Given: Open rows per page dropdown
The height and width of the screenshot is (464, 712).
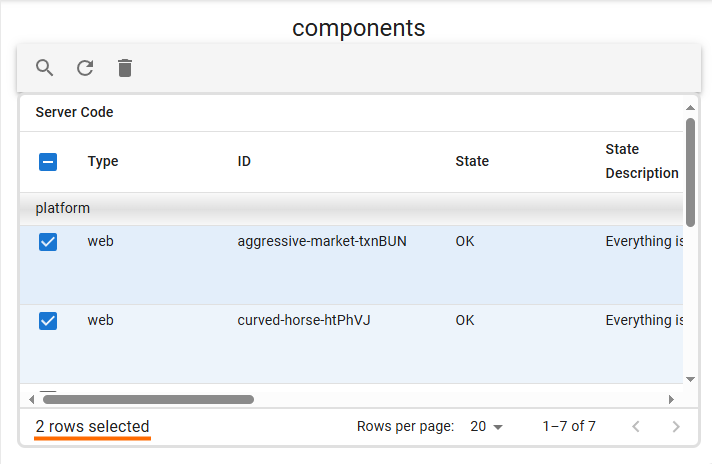Looking at the screenshot, I should (x=486, y=427).
